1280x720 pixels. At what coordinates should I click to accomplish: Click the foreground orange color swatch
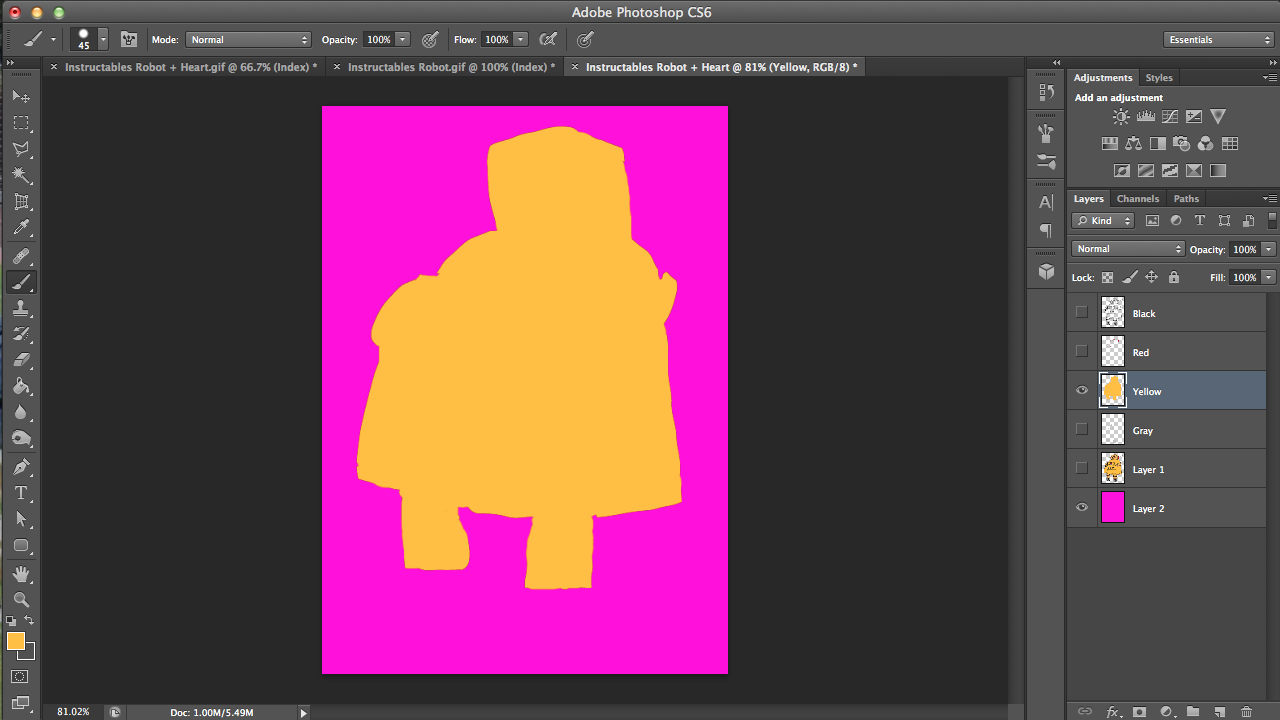coord(16,641)
